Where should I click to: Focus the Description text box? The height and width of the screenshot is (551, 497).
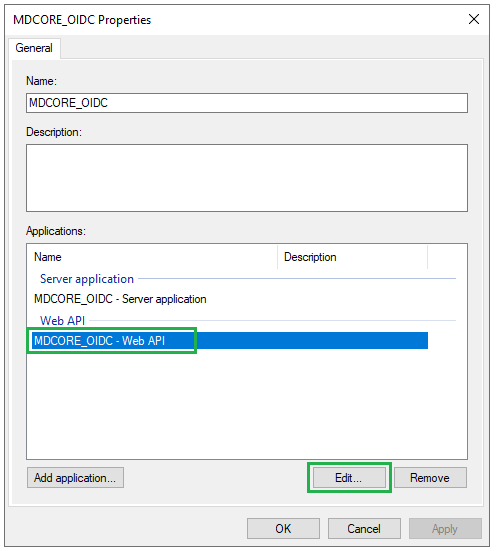click(x=247, y=178)
